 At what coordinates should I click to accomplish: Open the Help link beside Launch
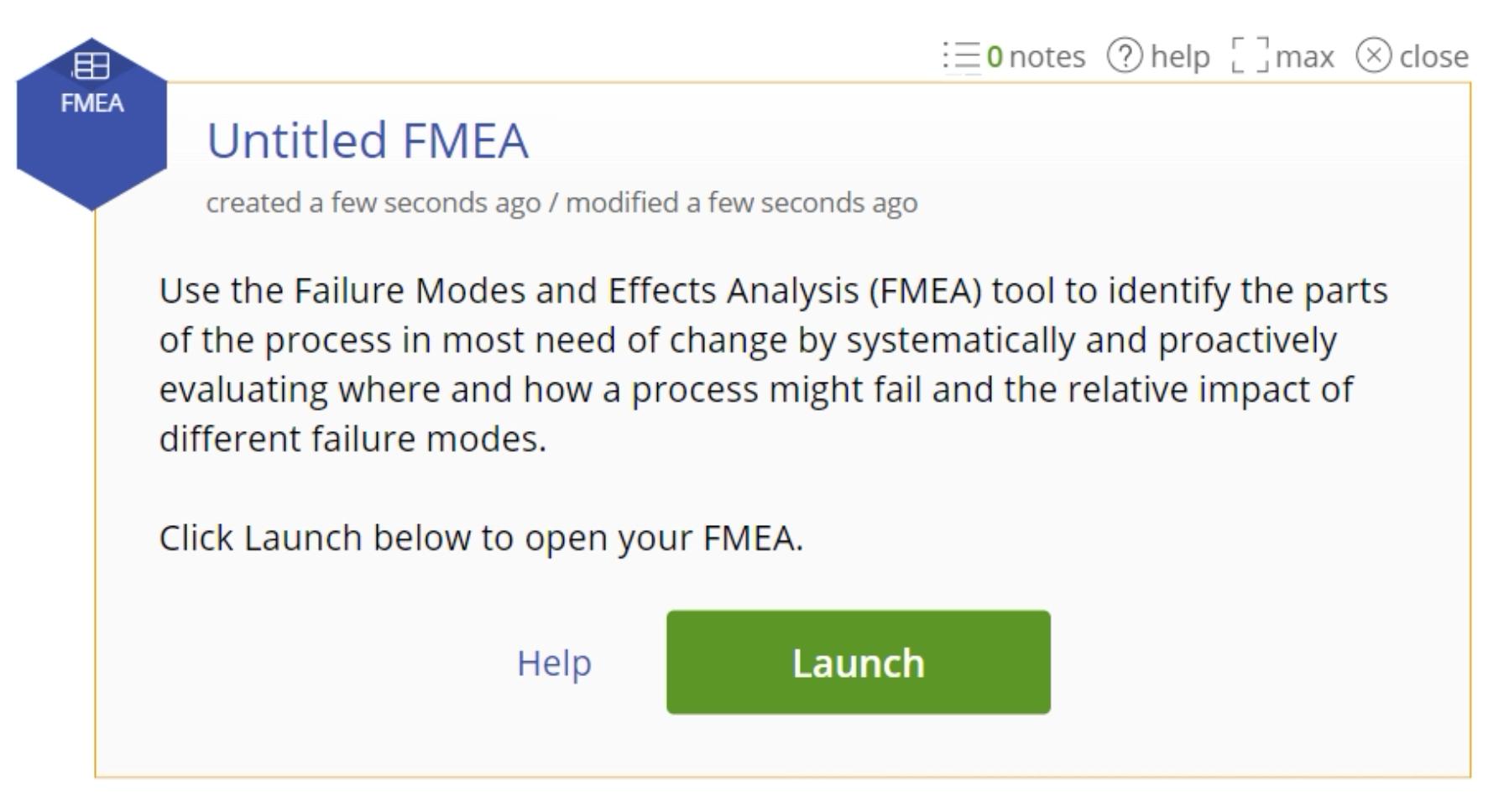point(554,664)
